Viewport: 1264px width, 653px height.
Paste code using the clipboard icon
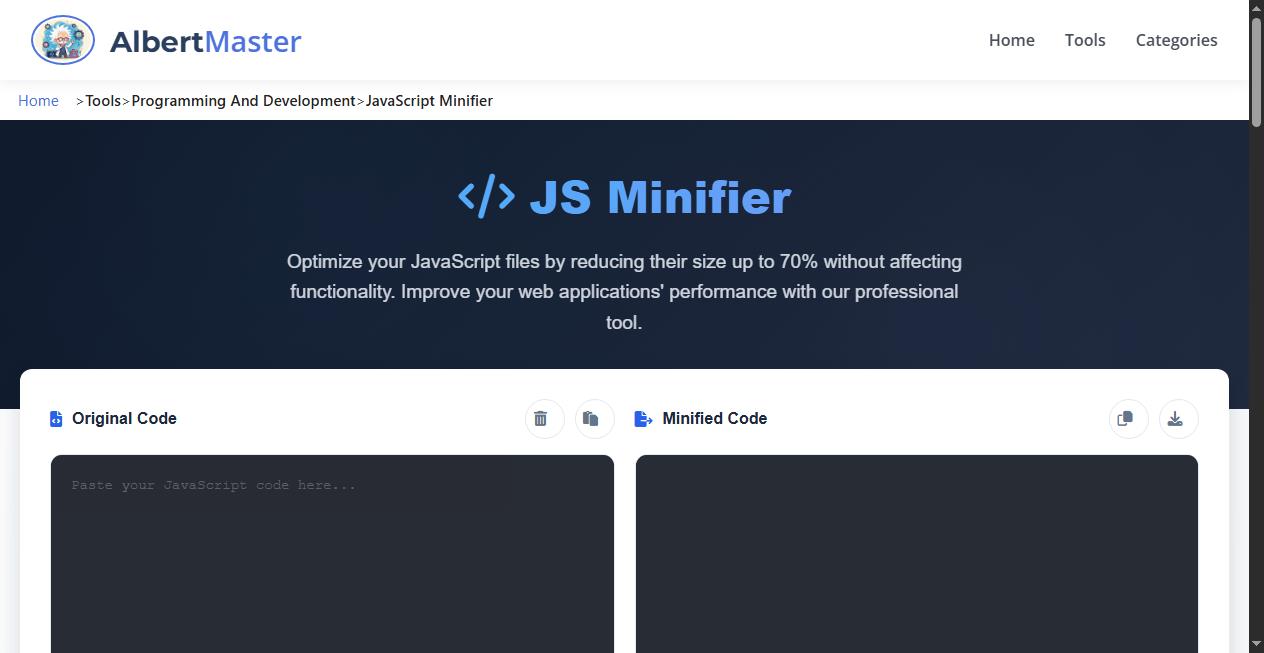592,418
